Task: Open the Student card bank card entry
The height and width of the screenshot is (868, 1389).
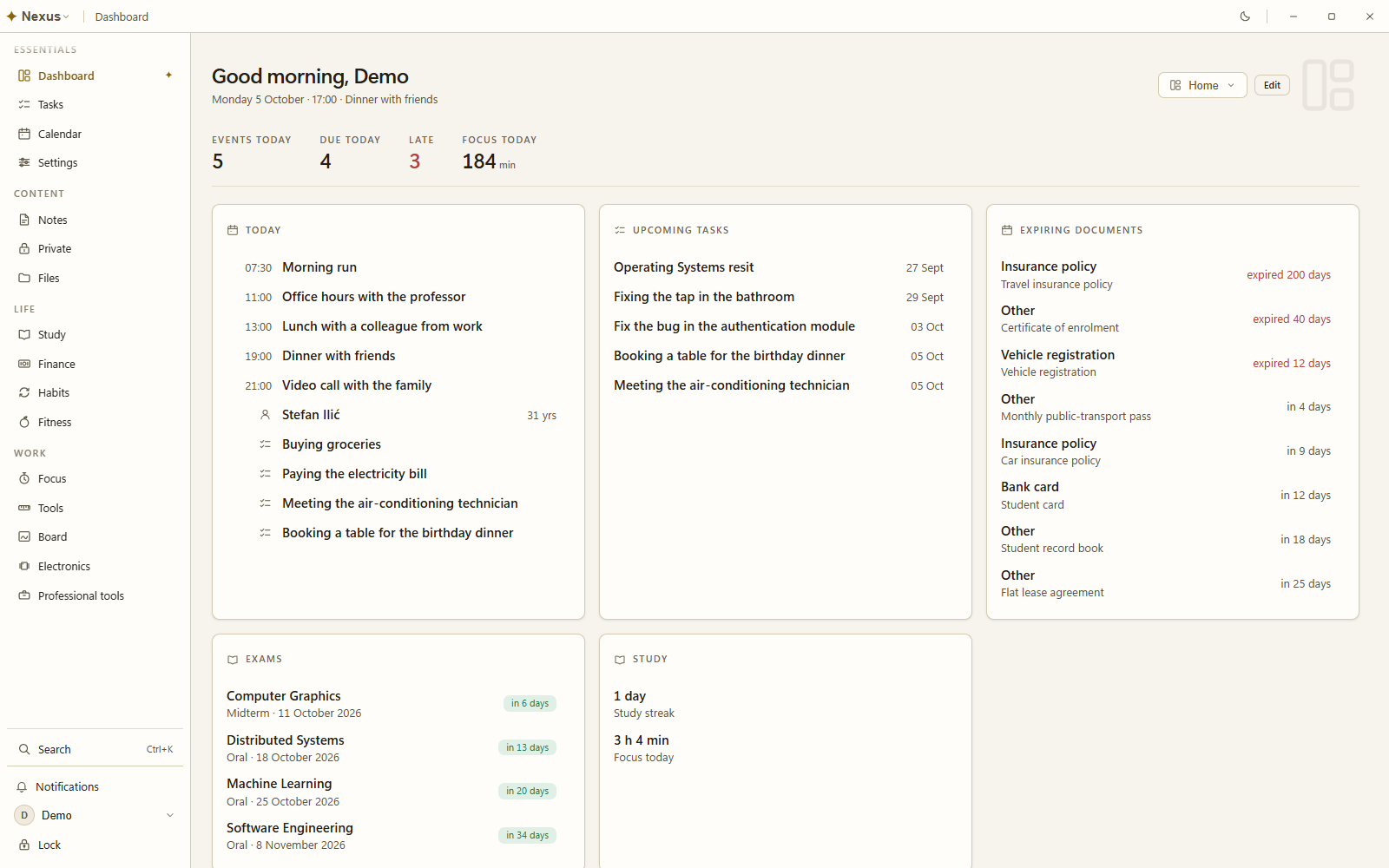Action: tap(1166, 496)
